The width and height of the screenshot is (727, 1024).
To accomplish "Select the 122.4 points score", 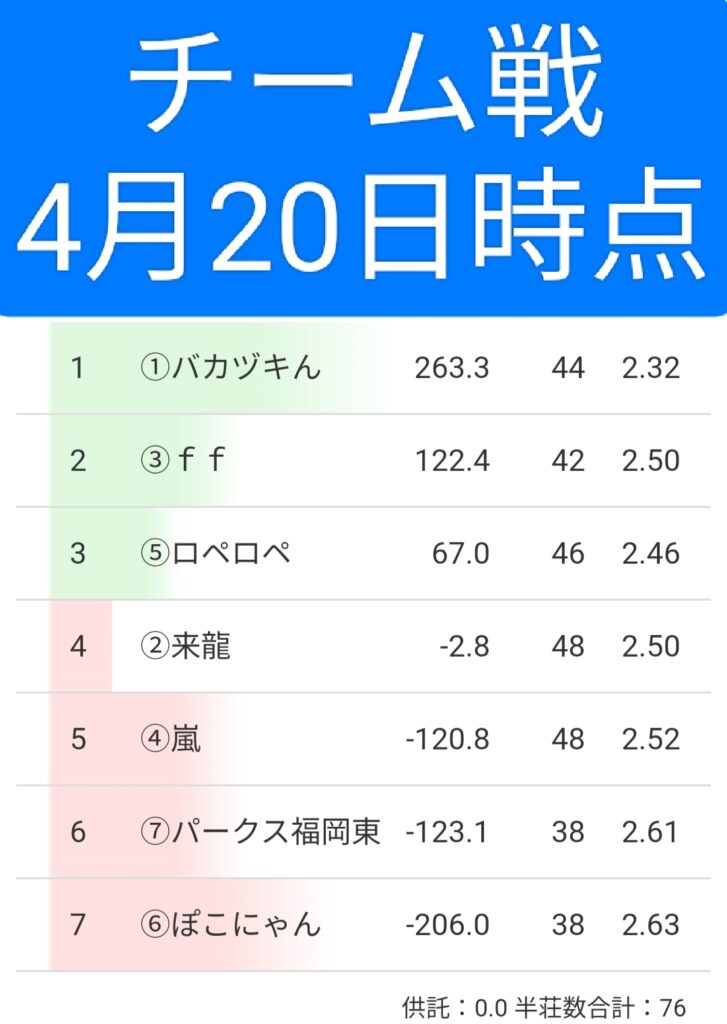I will coord(452,461).
